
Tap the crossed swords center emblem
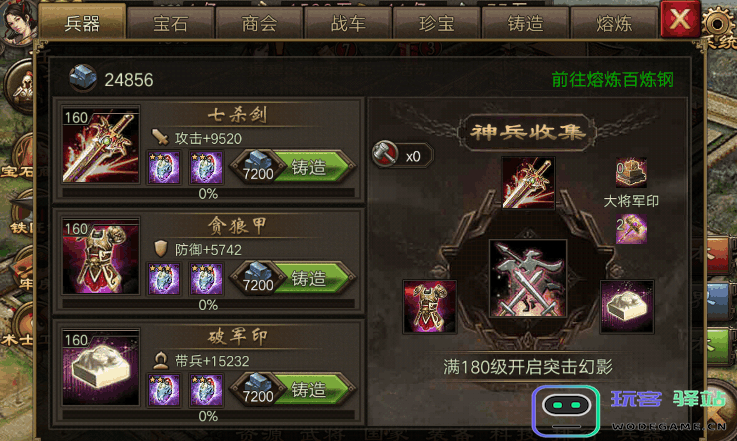[528, 278]
